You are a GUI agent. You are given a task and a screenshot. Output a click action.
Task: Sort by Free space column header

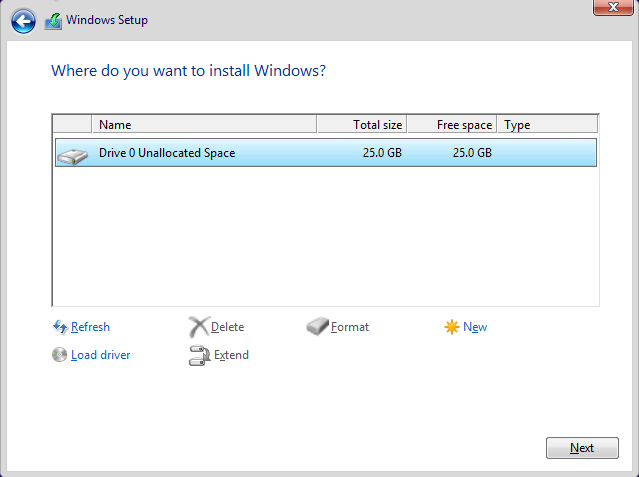452,124
